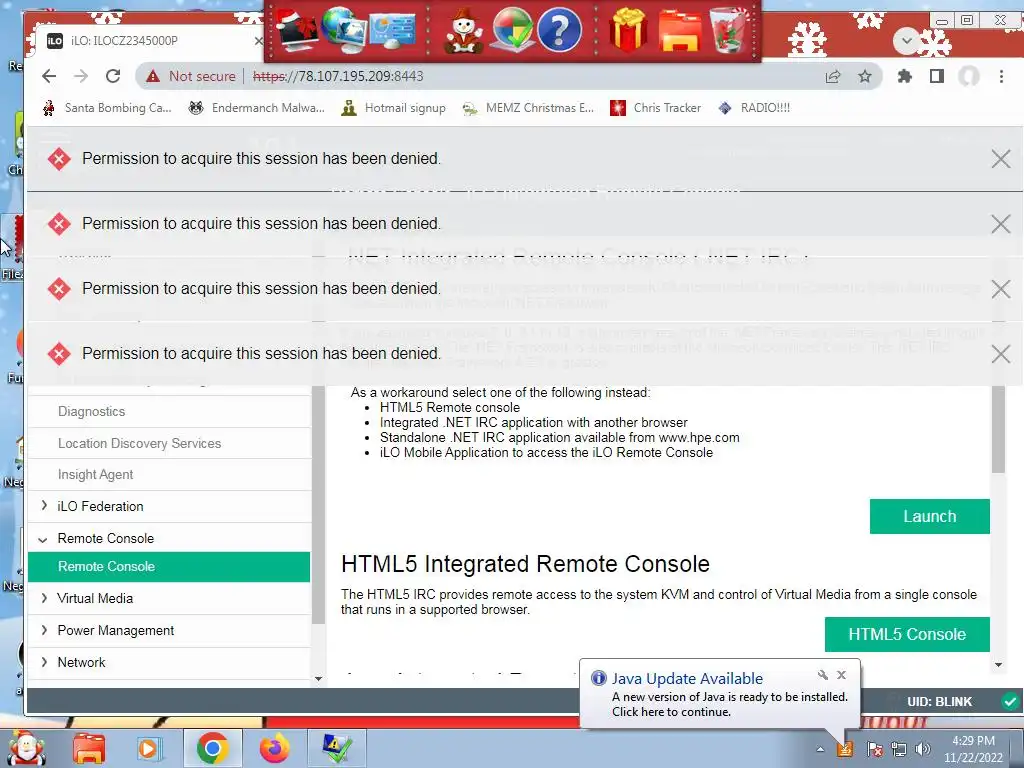Toggle the Chrome side panel icon
Image resolution: width=1024 pixels, height=768 pixels.
click(936, 76)
